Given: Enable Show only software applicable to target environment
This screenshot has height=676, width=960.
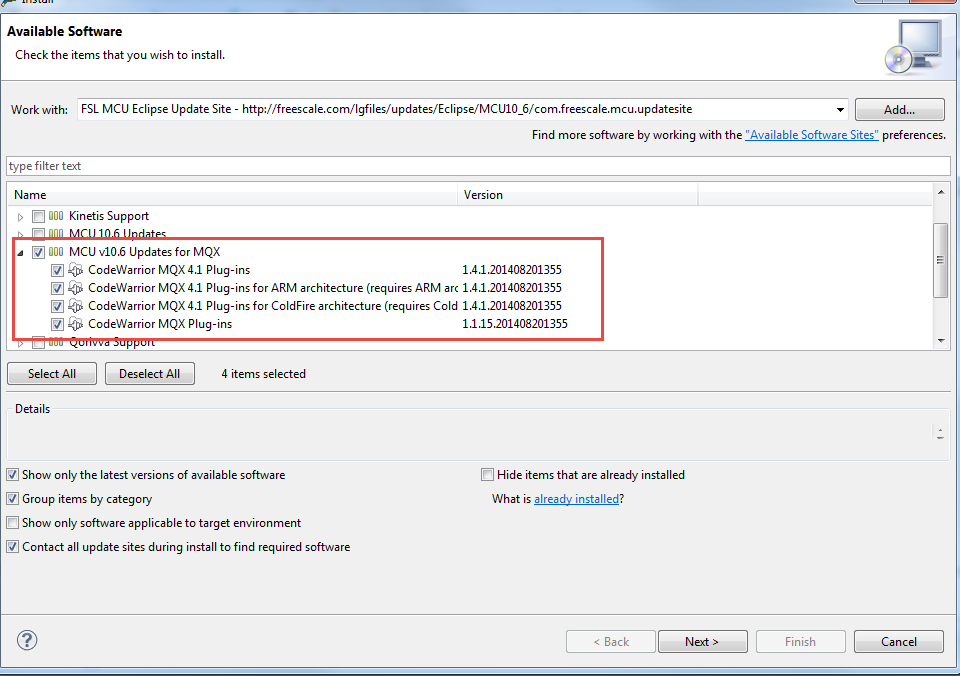Looking at the screenshot, I should [12, 523].
